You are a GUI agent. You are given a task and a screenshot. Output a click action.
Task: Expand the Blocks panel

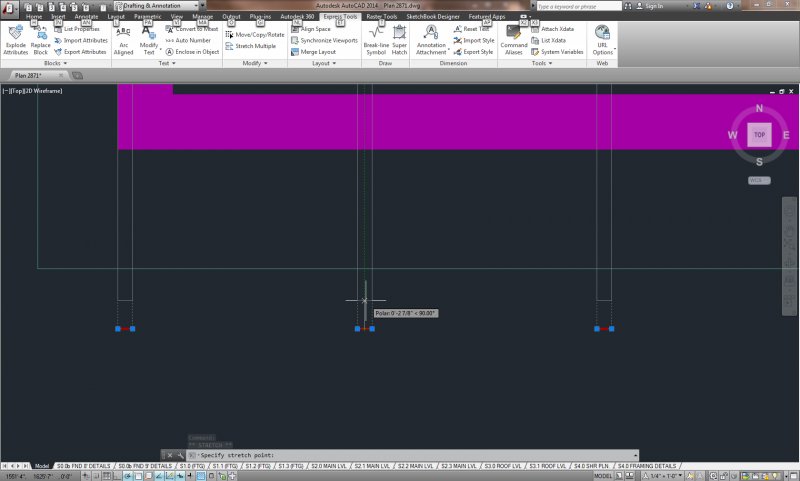coord(56,63)
